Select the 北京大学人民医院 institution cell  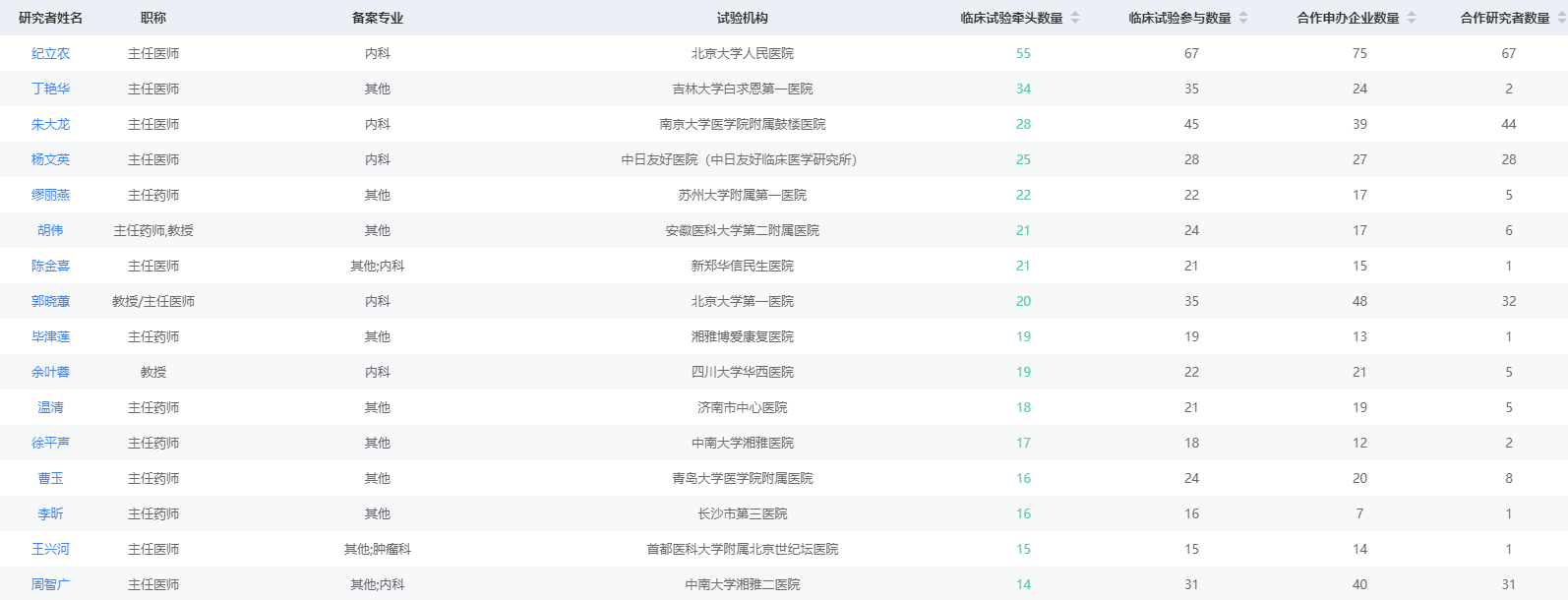click(743, 53)
